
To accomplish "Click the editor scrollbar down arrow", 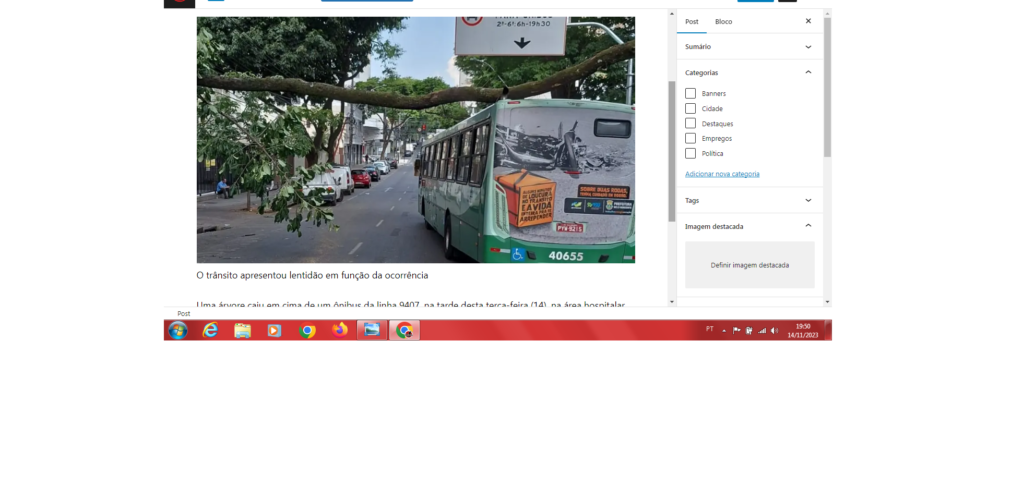I will click(671, 302).
